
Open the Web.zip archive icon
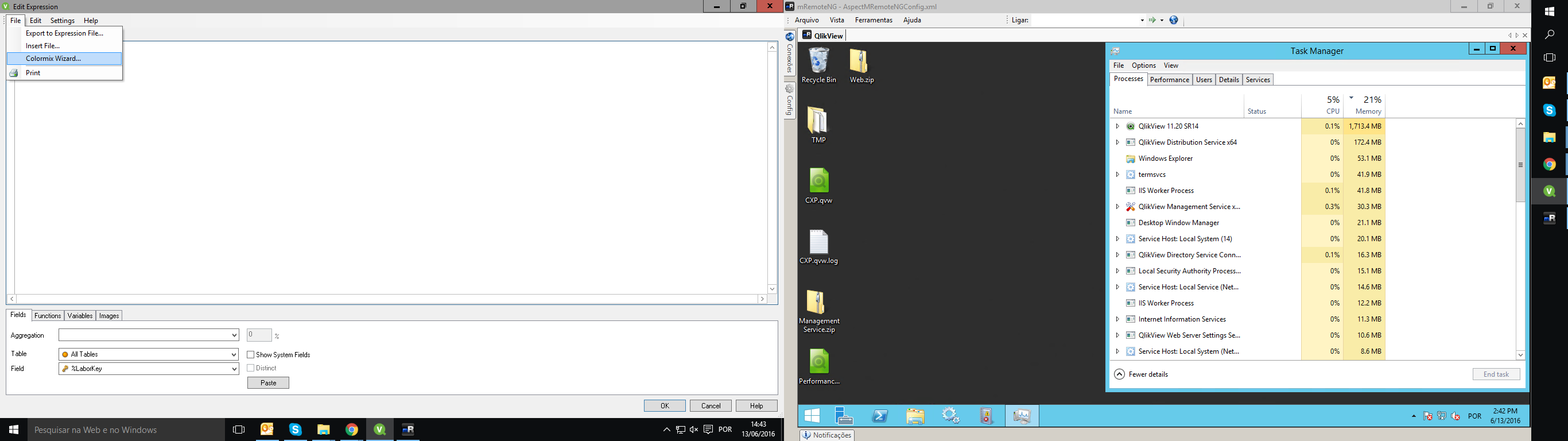861,65
